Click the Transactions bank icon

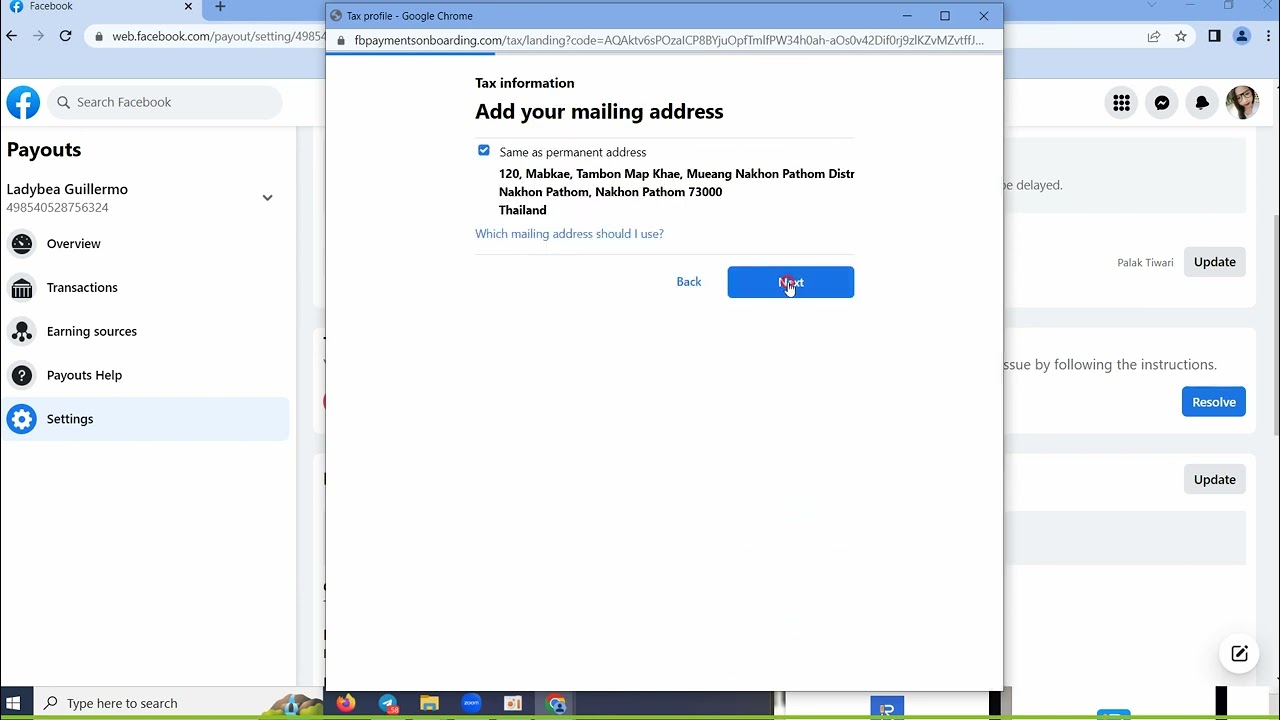pyautogui.click(x=22, y=288)
